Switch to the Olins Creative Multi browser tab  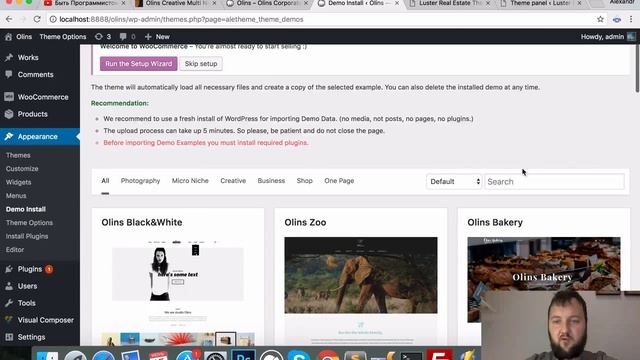(x=176, y=3)
